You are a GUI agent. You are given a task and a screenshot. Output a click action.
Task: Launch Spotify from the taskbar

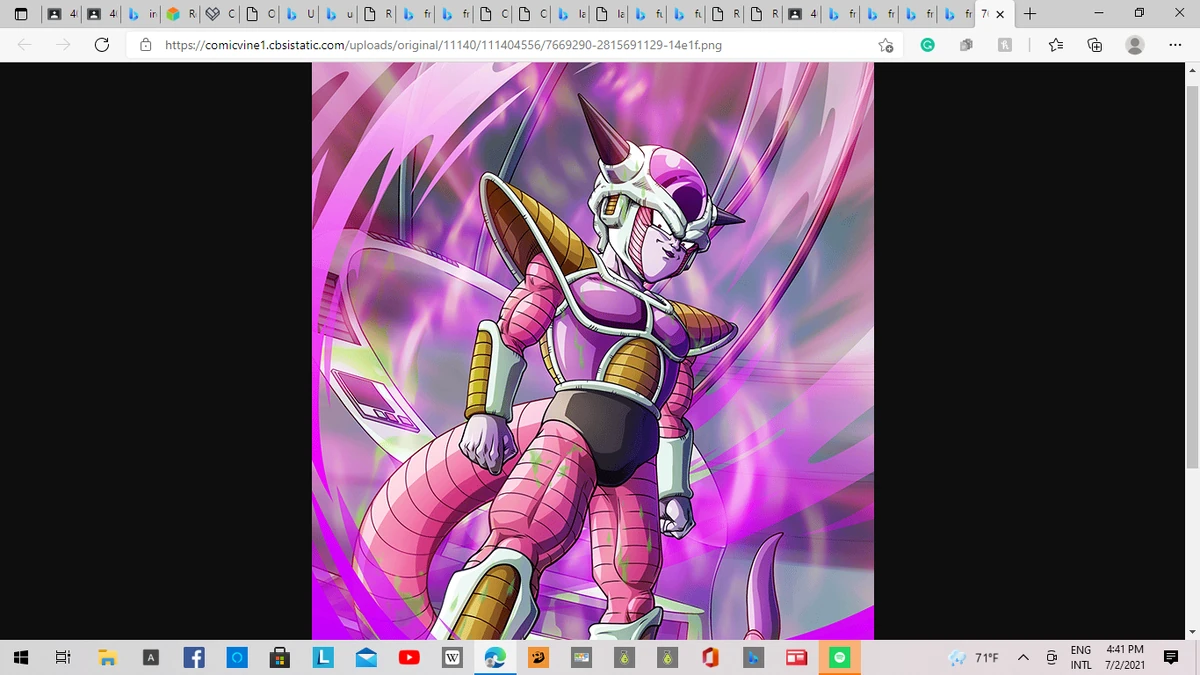(x=839, y=658)
